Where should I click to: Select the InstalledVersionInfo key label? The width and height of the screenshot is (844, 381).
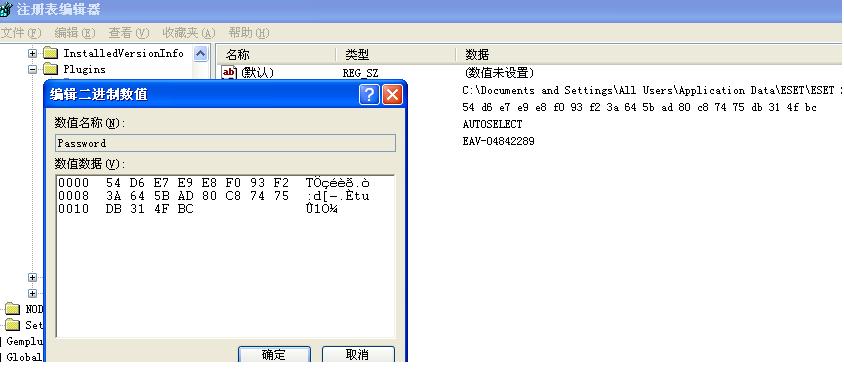(x=123, y=53)
